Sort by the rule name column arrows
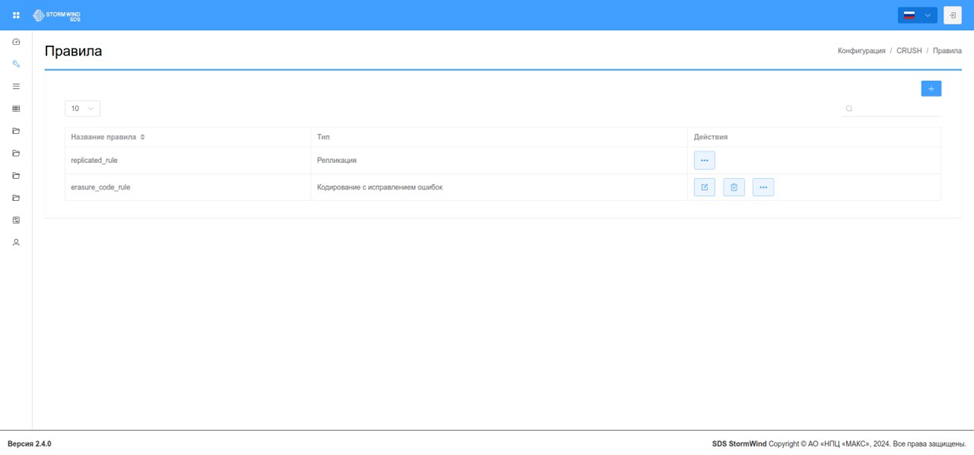The width and height of the screenshot is (974, 455). [x=142, y=137]
